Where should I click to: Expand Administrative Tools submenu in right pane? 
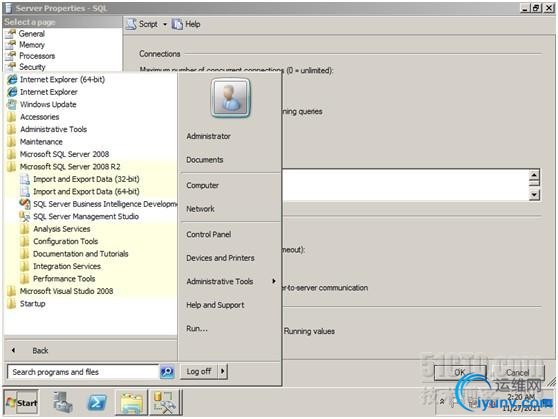[231, 282]
